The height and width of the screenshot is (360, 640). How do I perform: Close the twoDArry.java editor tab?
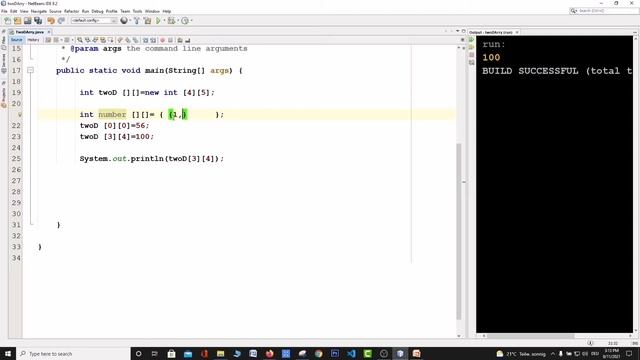point(49,32)
